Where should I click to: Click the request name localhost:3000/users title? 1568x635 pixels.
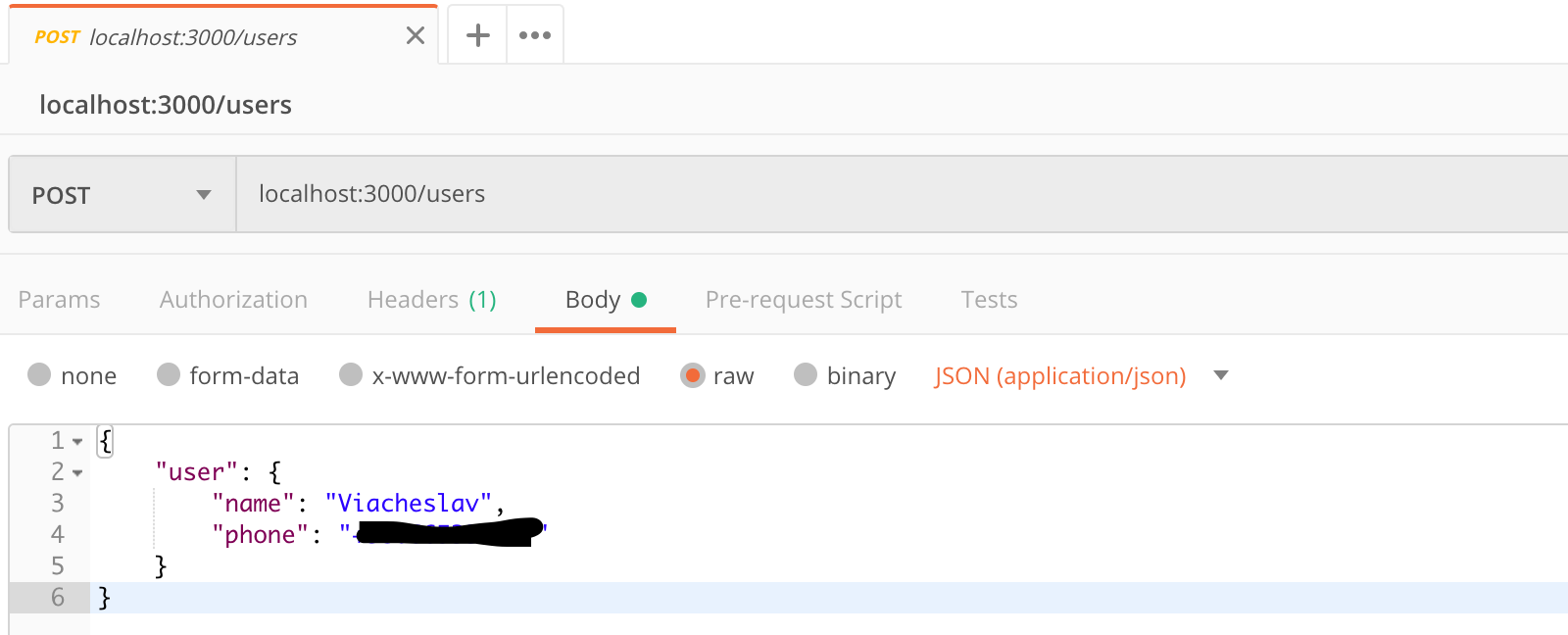[x=166, y=105]
